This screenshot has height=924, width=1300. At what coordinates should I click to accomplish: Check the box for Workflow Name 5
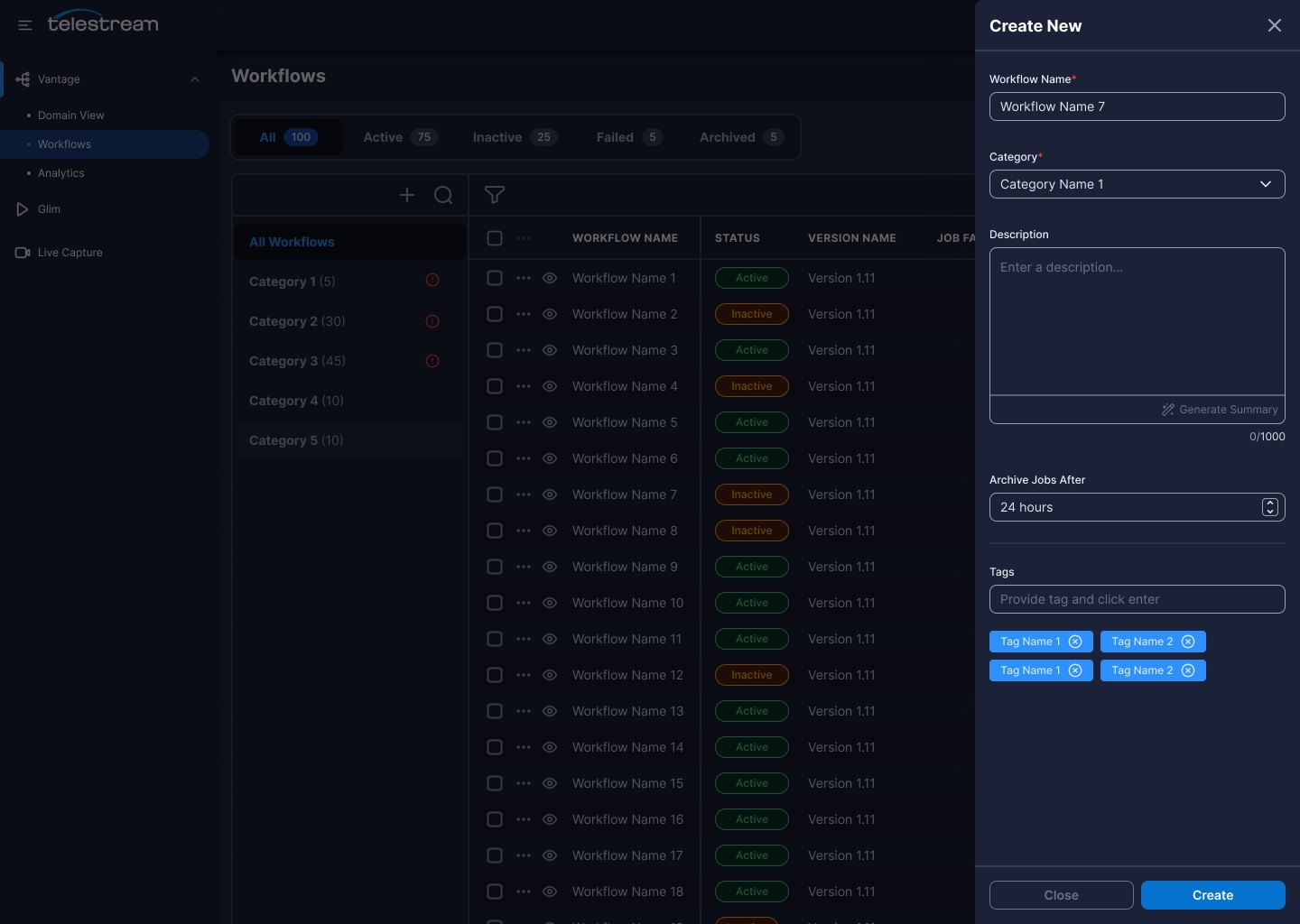click(495, 422)
